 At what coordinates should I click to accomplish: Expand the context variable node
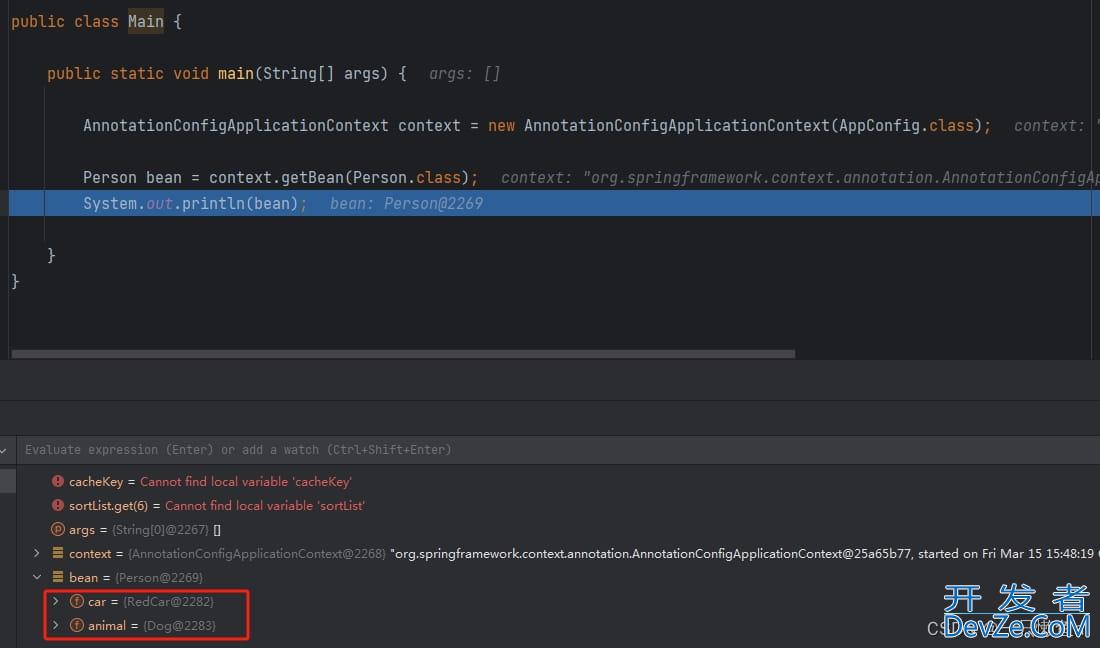click(x=37, y=554)
